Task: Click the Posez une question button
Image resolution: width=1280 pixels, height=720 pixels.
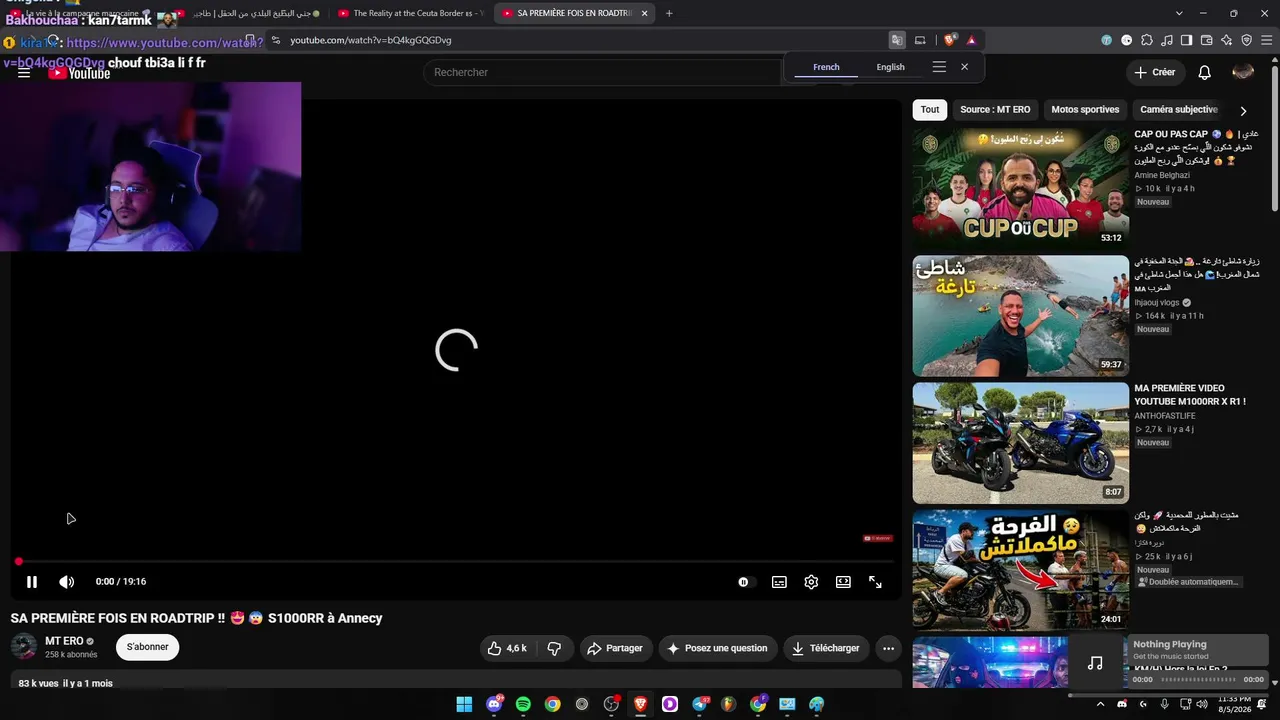Action: point(718,648)
